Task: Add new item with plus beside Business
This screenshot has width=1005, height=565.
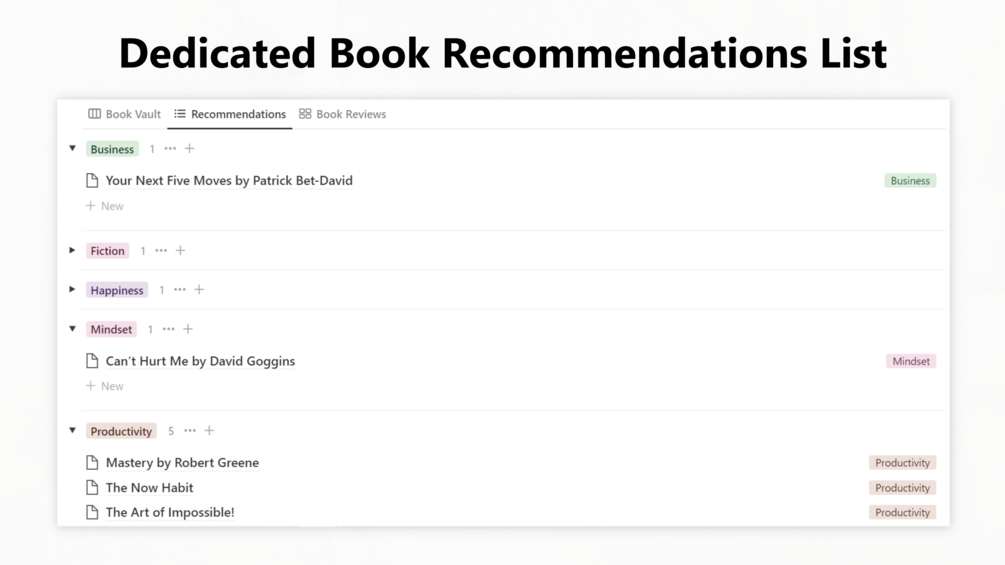Action: (x=189, y=149)
